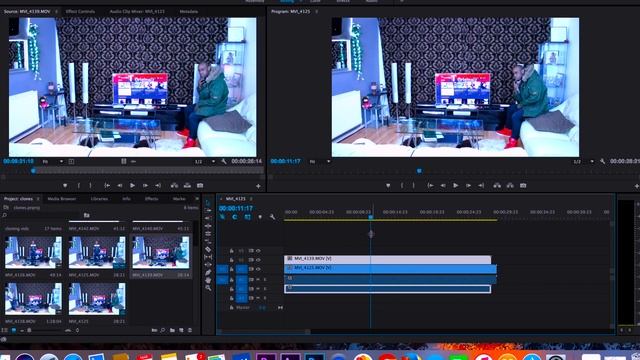Open Source monitor 1/2 playback resolution dropdown
640x360 pixels.
pos(204,162)
